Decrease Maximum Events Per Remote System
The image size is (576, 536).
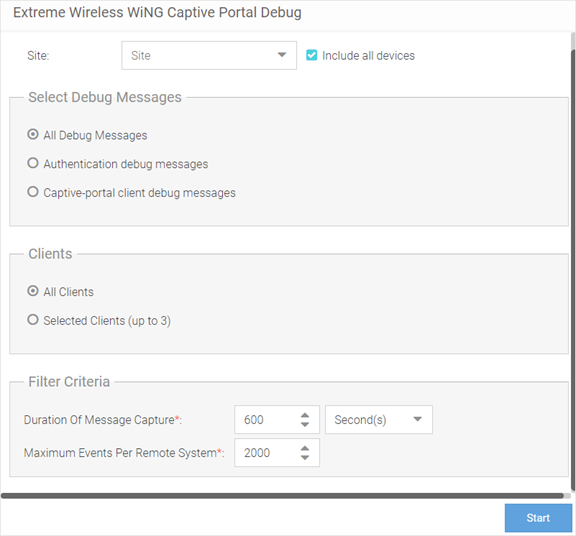point(305,457)
